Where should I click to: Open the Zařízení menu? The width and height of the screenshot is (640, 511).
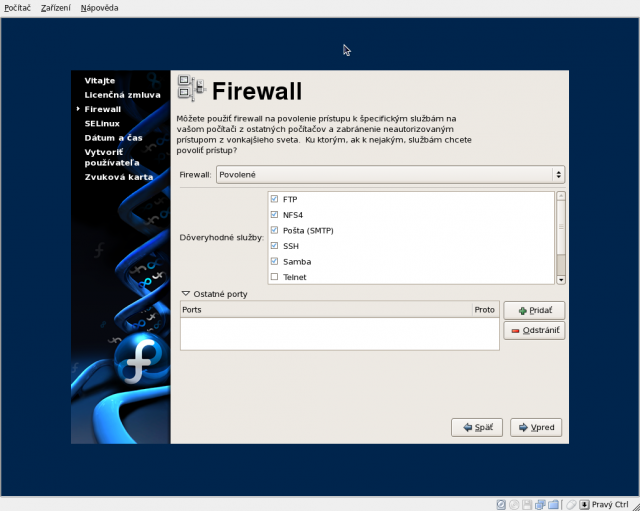tap(56, 8)
